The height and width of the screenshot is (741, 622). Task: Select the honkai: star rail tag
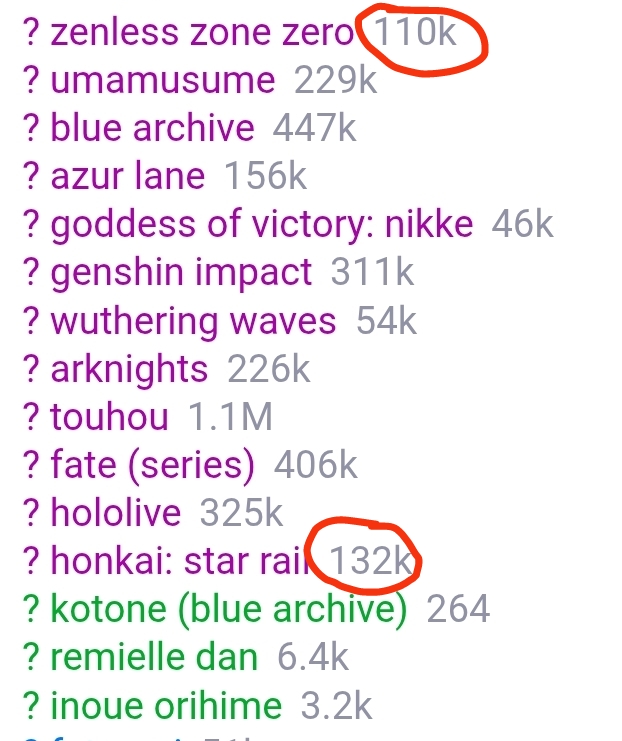click(179, 561)
